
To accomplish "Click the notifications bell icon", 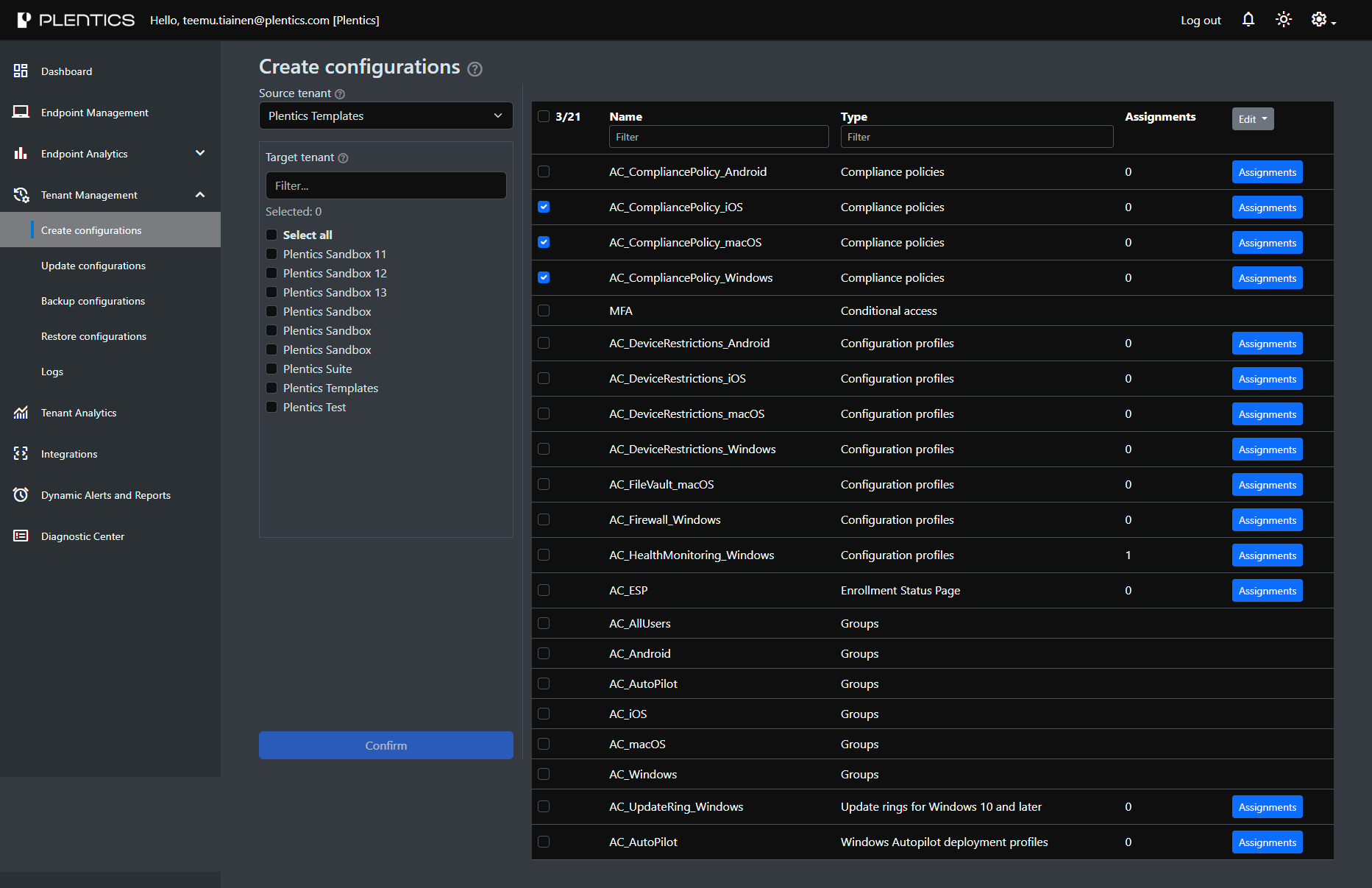I will coord(1248,20).
